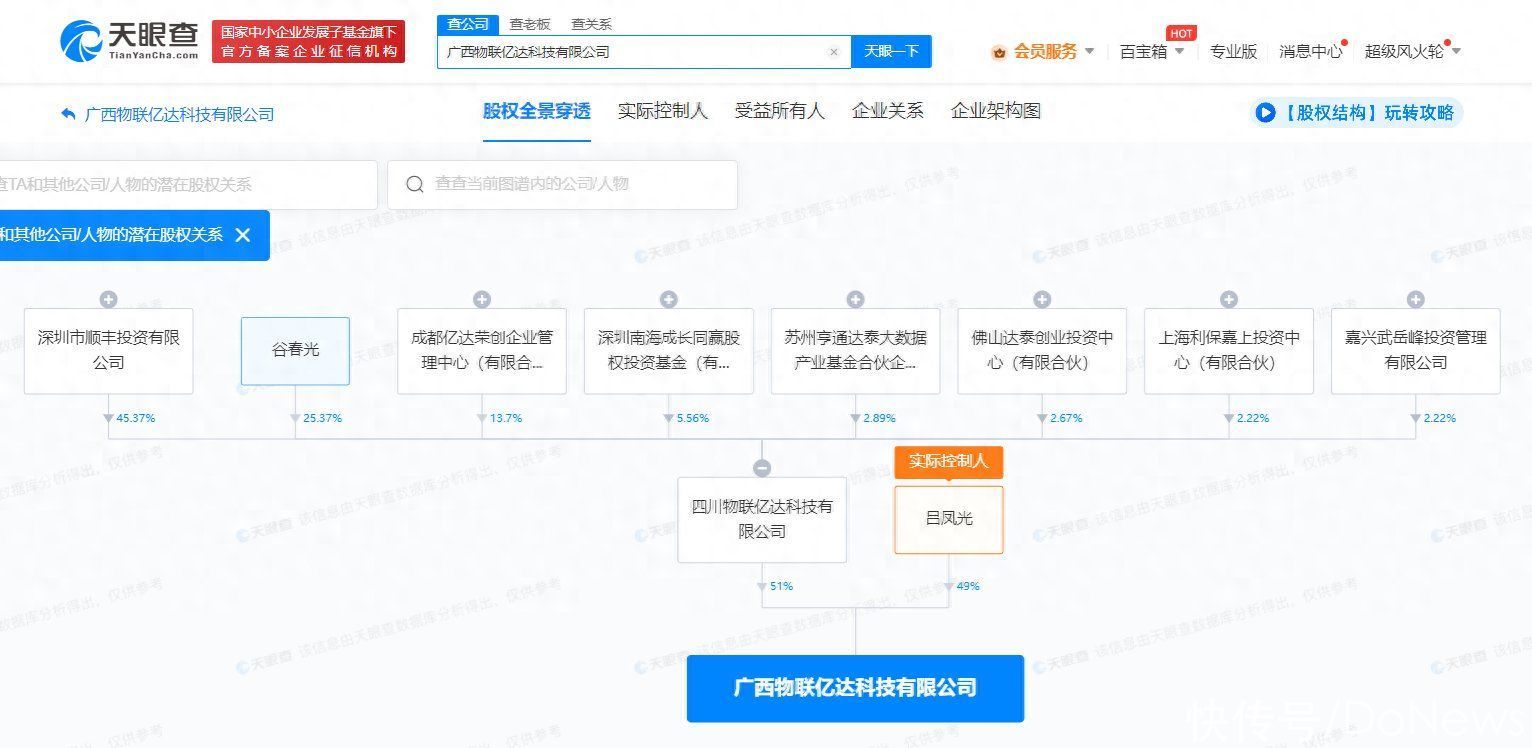This screenshot has width=1532, height=748.
Task: Expand the plus above 苏州亨通达泰大数据产业基金
Action: 855,299
